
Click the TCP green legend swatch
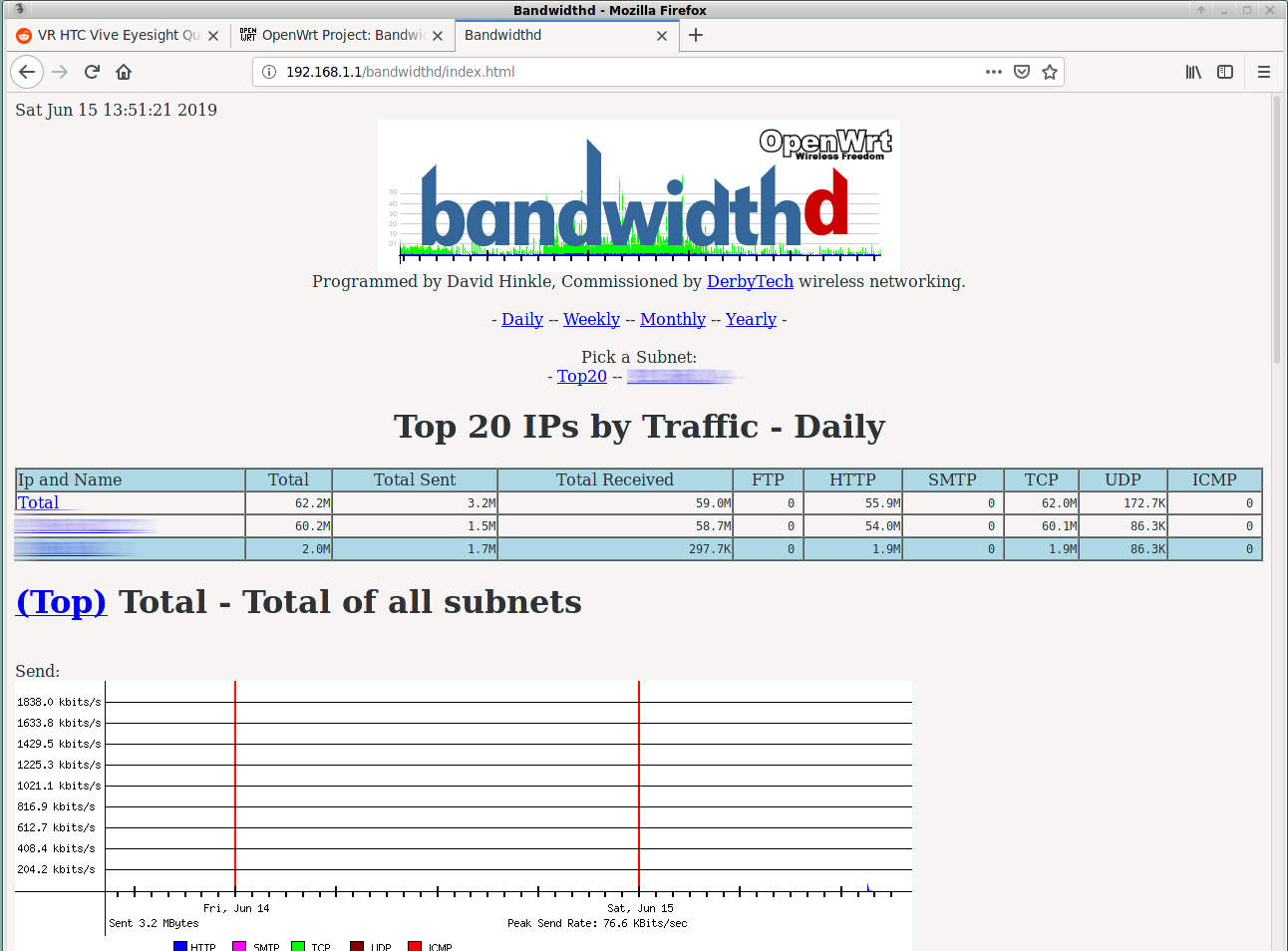point(298,946)
